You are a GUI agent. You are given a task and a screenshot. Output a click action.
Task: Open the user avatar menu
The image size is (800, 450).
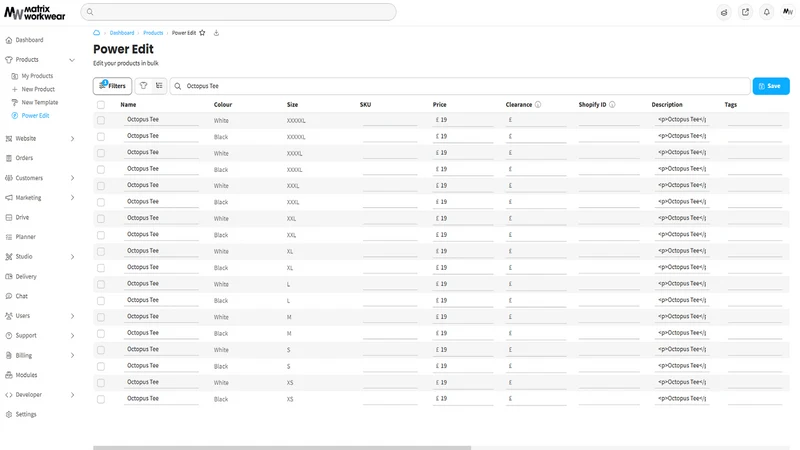tap(788, 12)
